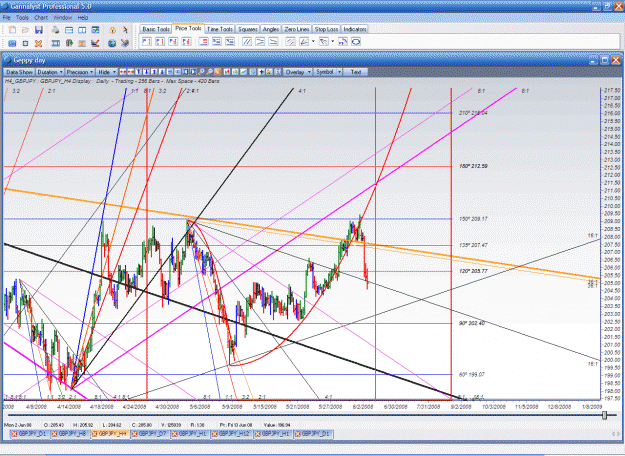Click the compass clock icon in main toolbar

(x=112, y=30)
